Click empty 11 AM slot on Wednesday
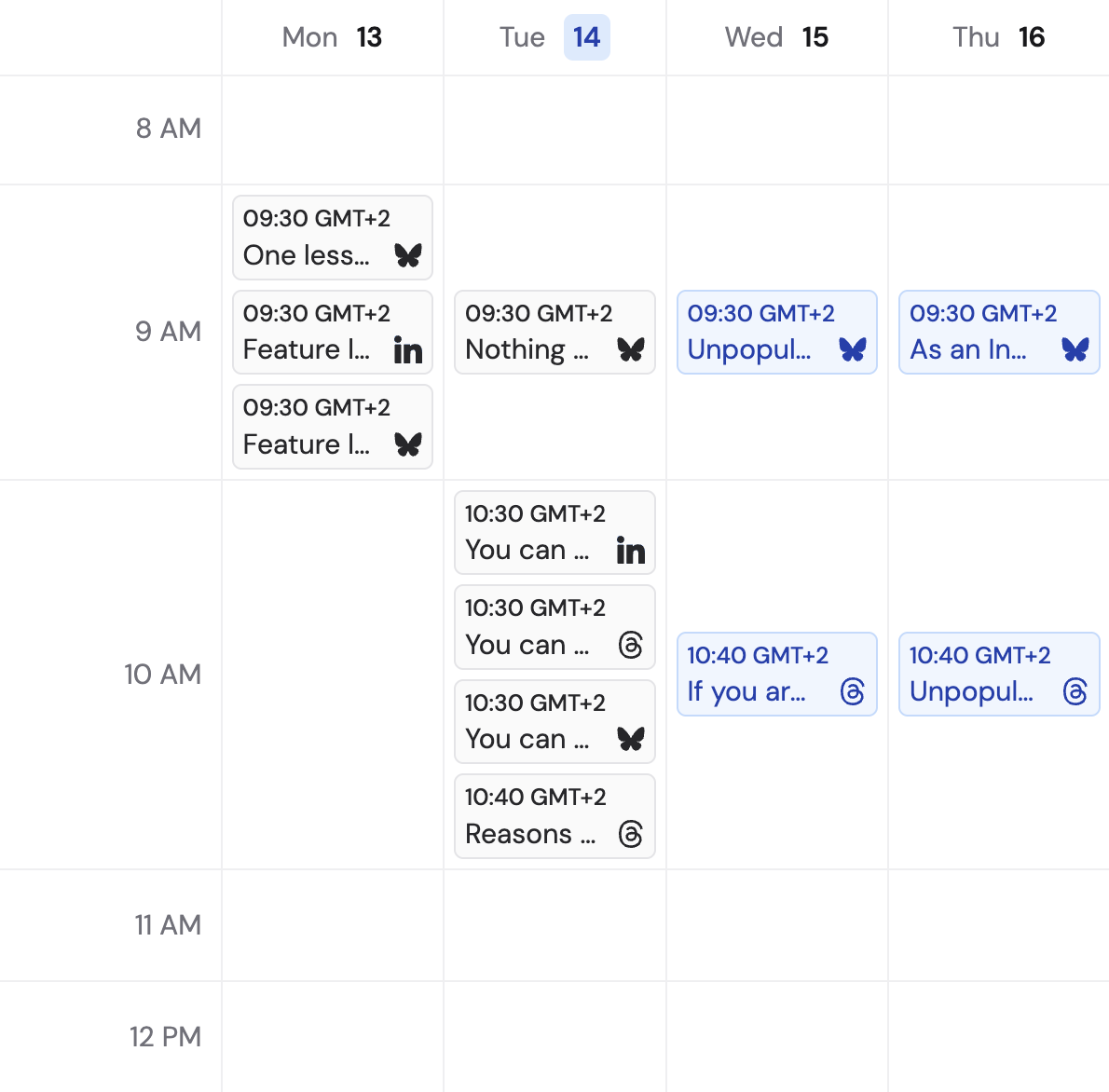 (x=777, y=924)
